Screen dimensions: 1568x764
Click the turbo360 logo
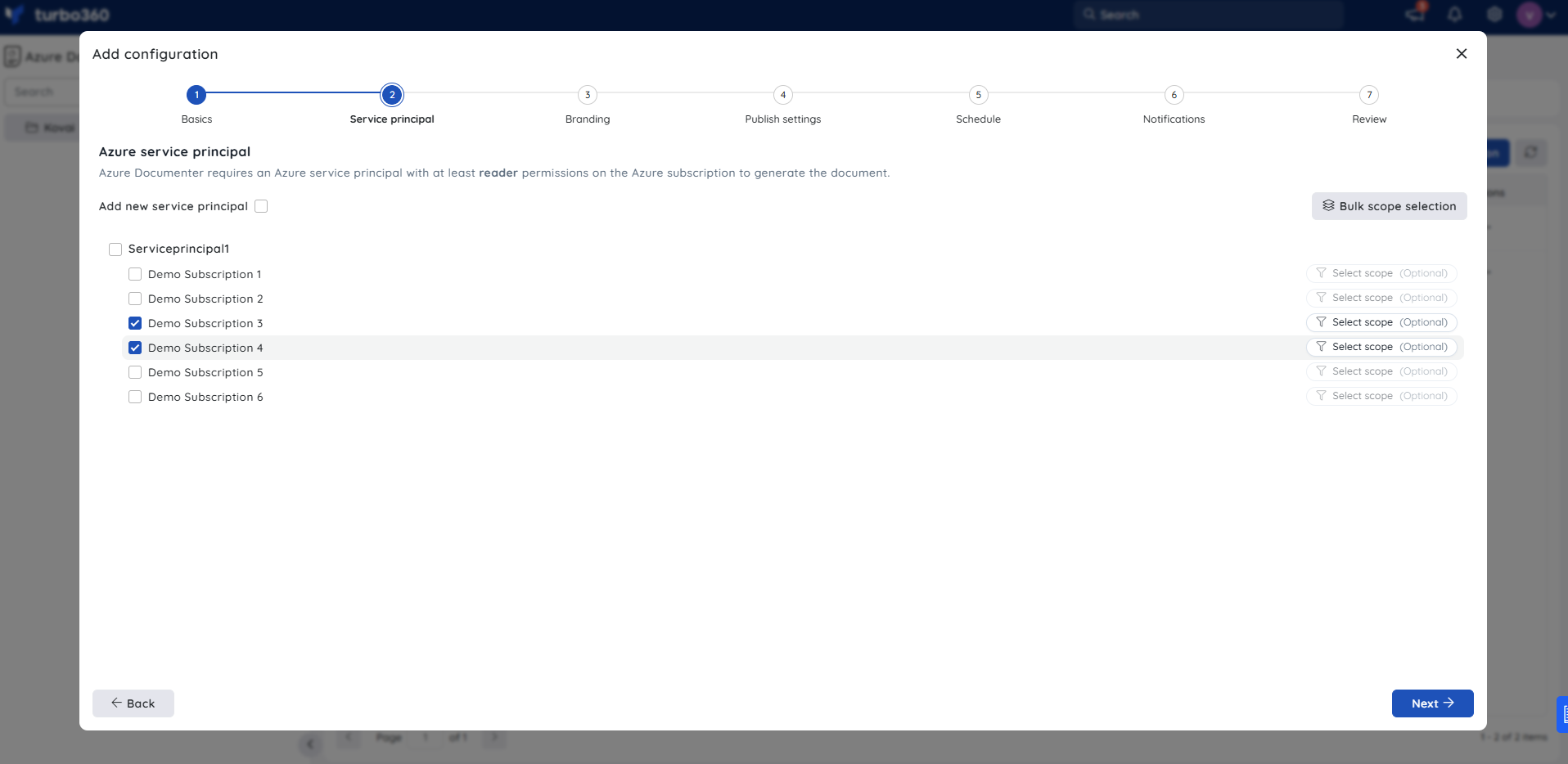pyautogui.click(x=57, y=15)
